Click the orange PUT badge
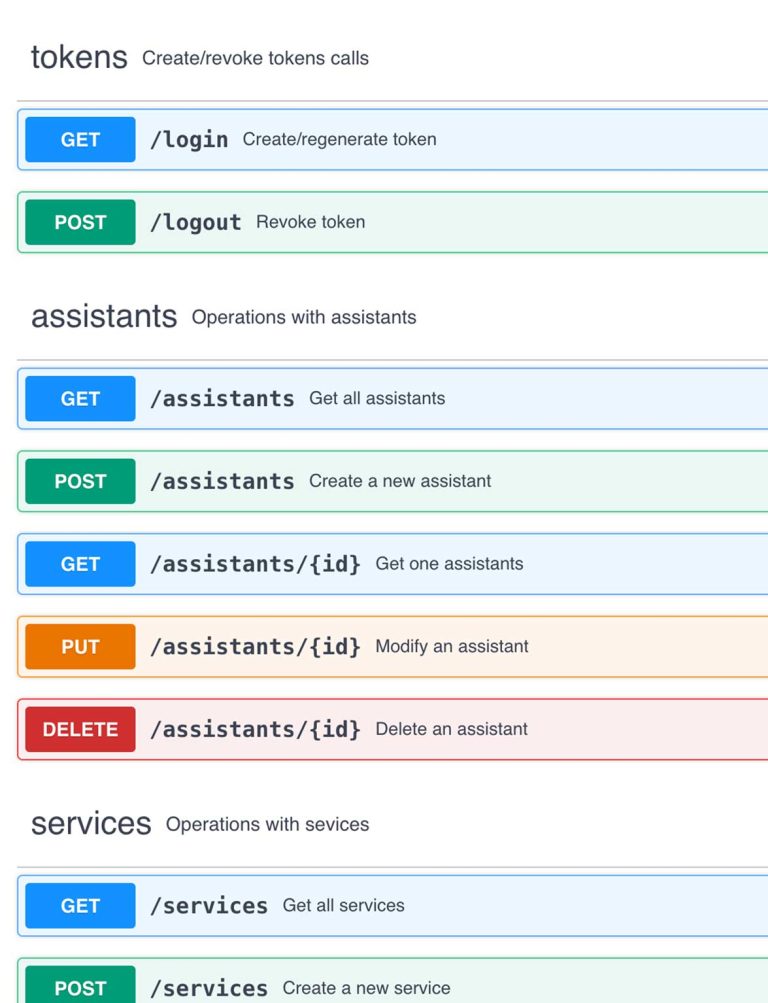The width and height of the screenshot is (768, 1003). [79, 646]
